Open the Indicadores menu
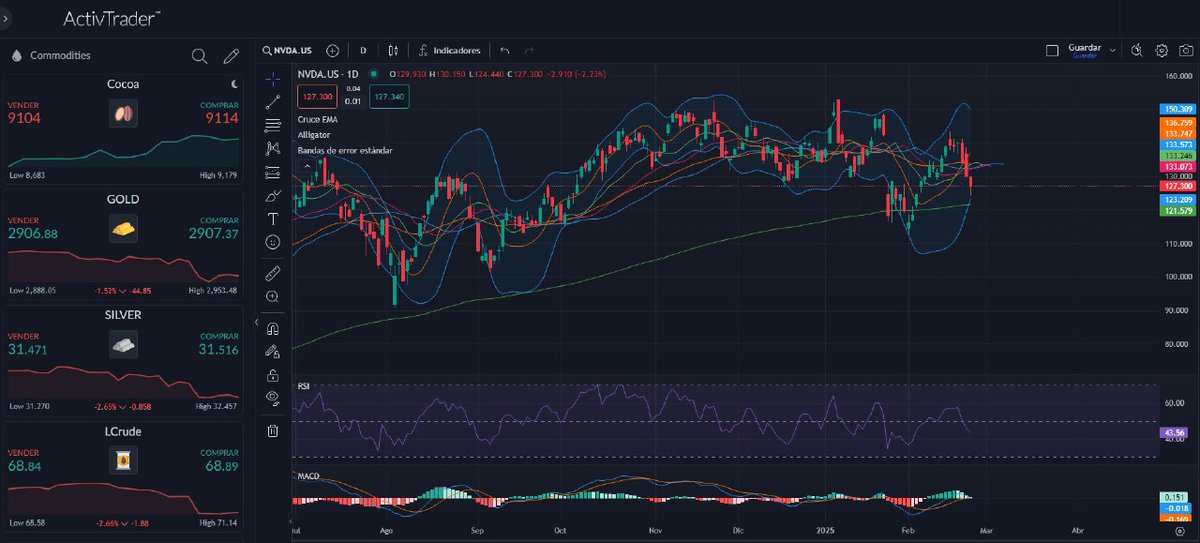 [450, 50]
